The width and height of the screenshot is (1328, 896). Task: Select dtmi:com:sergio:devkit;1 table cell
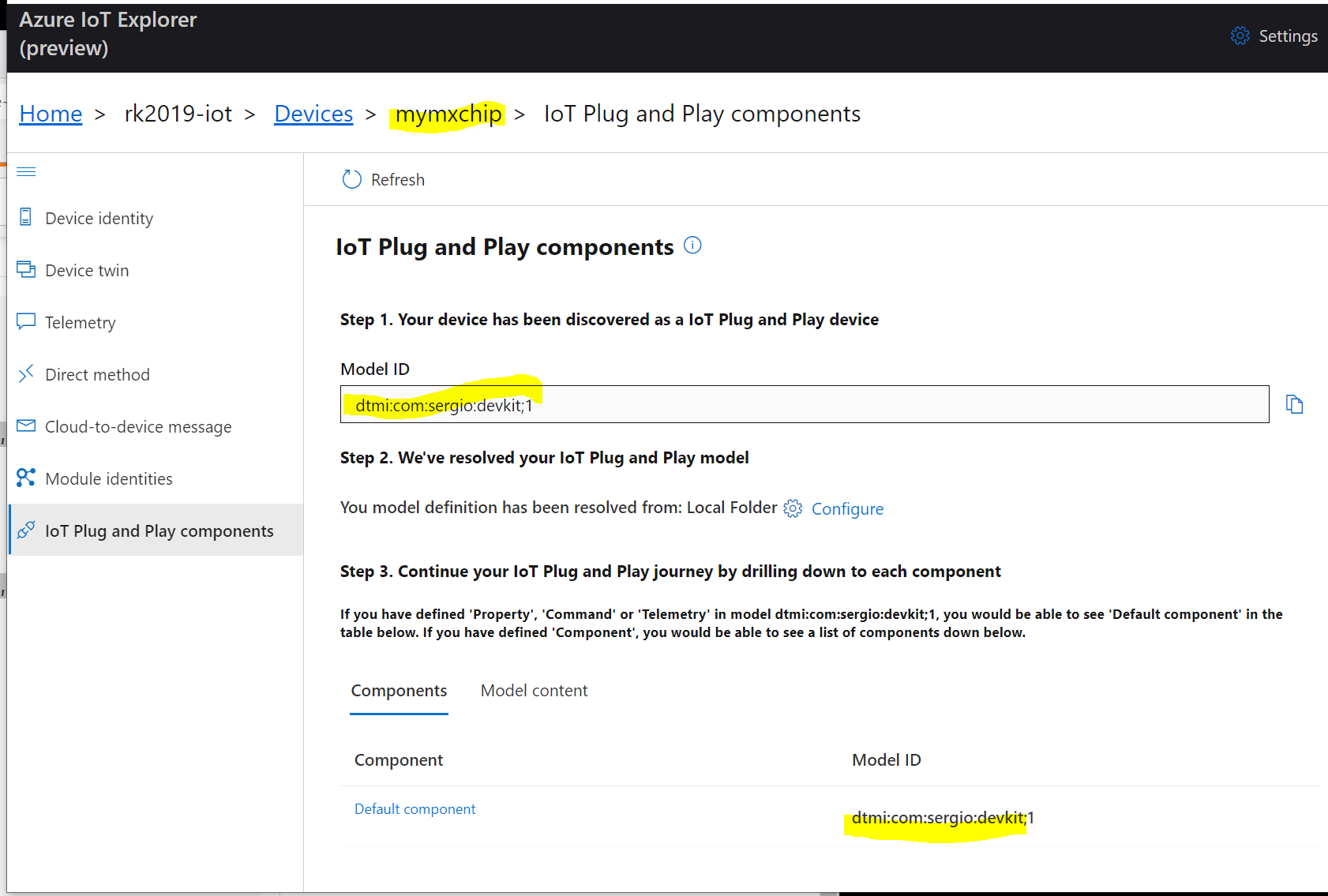tap(943, 818)
